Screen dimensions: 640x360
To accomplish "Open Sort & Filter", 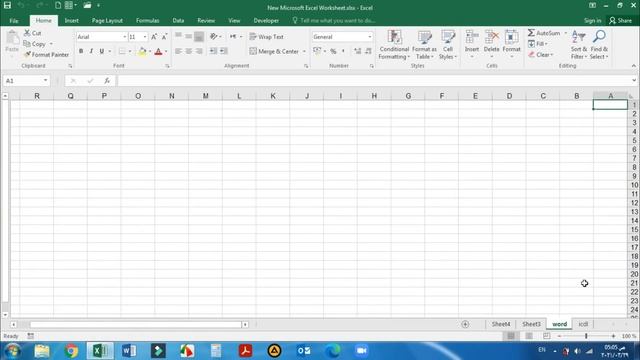I will point(578,44).
